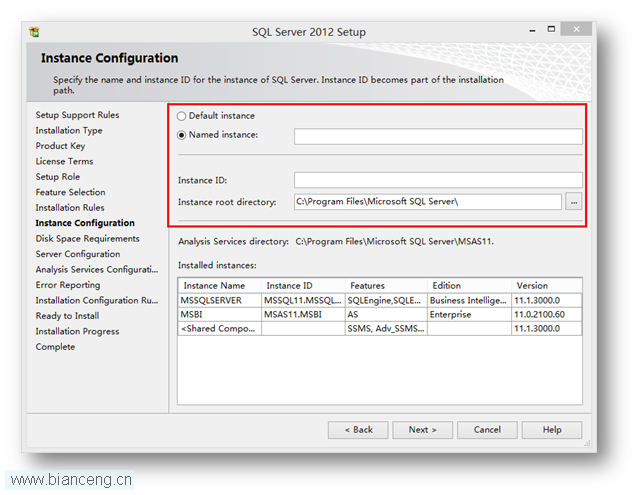The width and height of the screenshot is (639, 495).
Task: Click the Instance ID input field
Action: tap(438, 180)
